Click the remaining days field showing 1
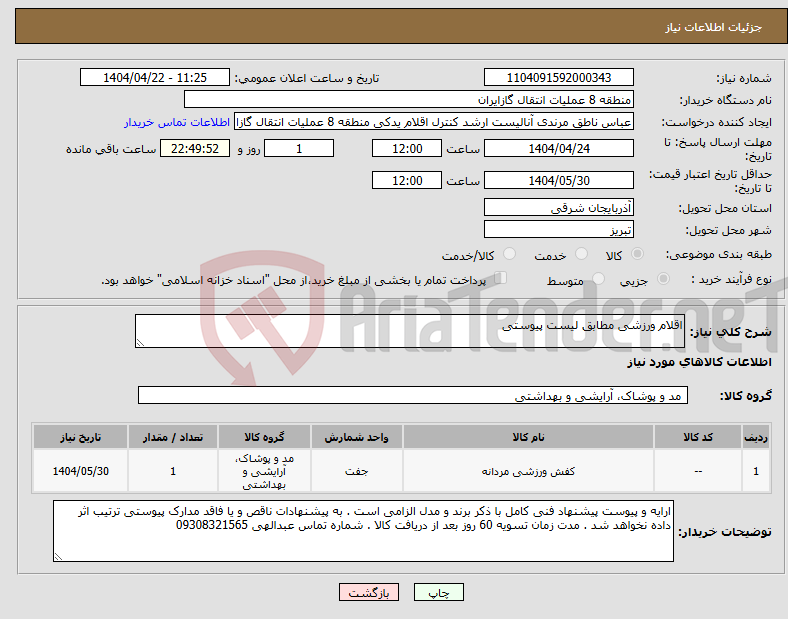Image resolution: width=788 pixels, height=619 pixels. point(299,148)
